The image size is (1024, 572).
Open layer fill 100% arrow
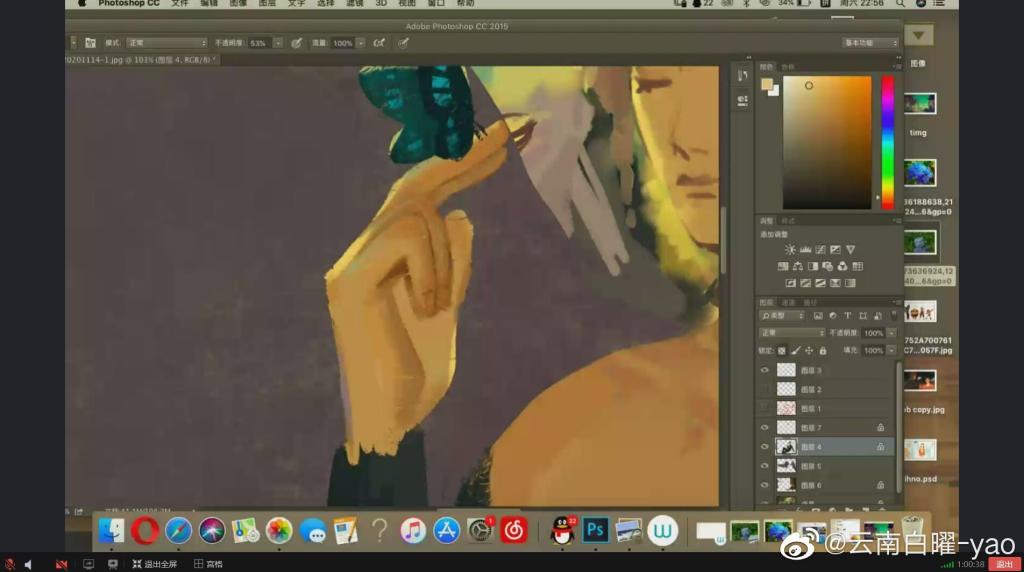[x=891, y=351]
